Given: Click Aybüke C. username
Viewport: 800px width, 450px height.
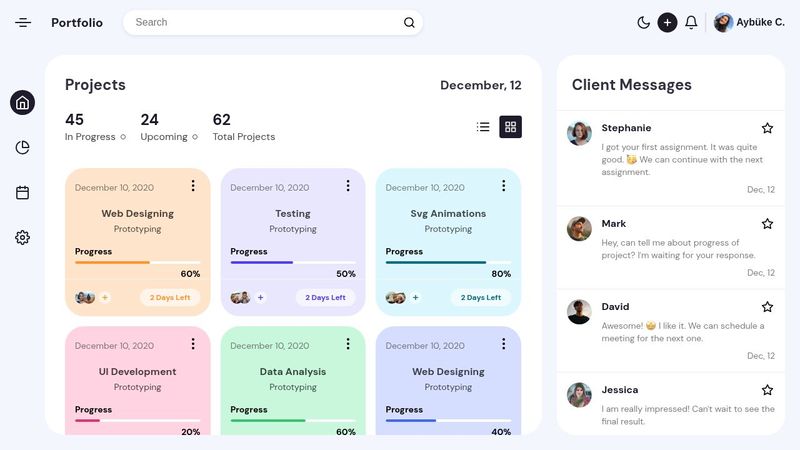Looking at the screenshot, I should pos(760,22).
